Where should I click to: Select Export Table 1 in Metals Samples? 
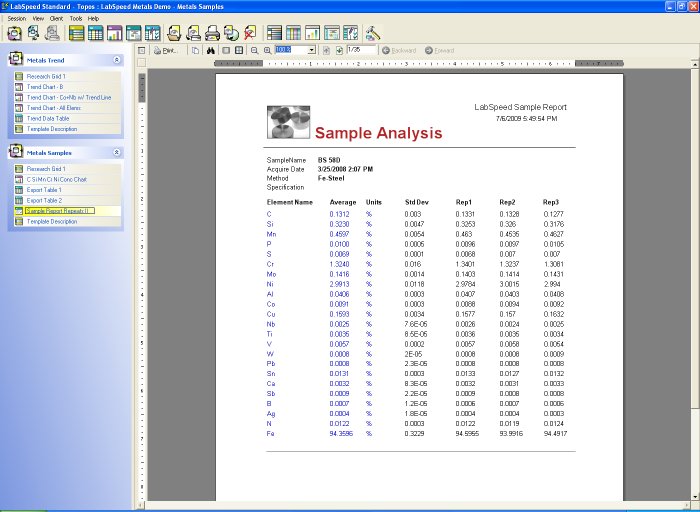pyautogui.click(x=44, y=190)
